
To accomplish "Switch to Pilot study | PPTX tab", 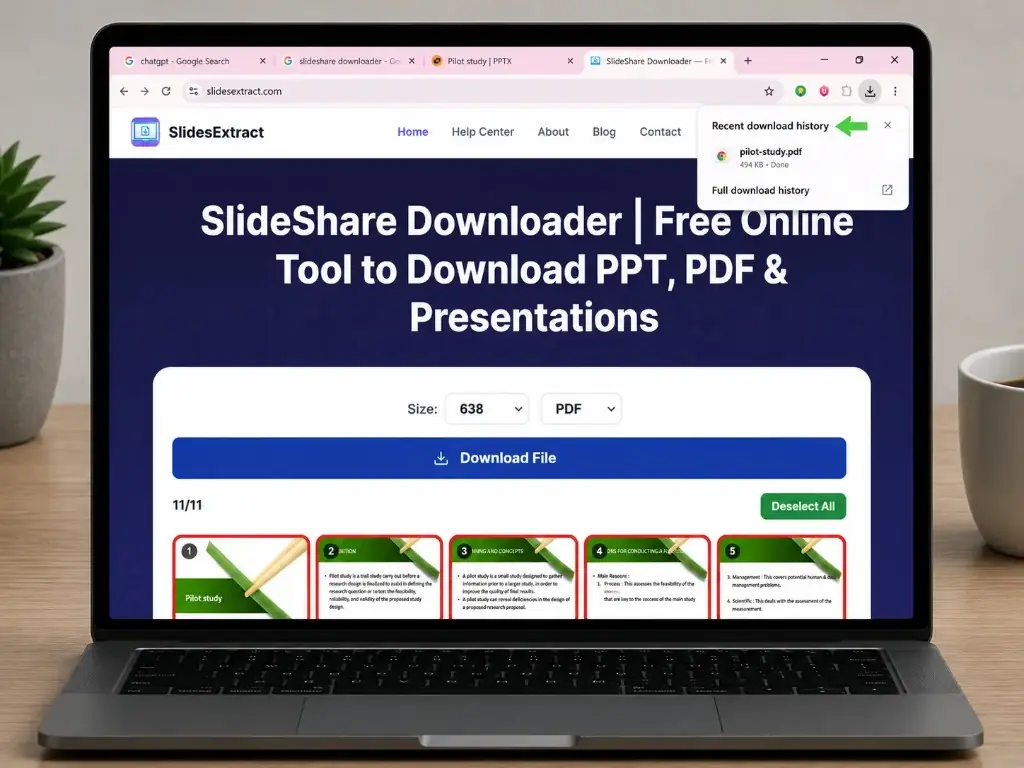I will tap(503, 61).
